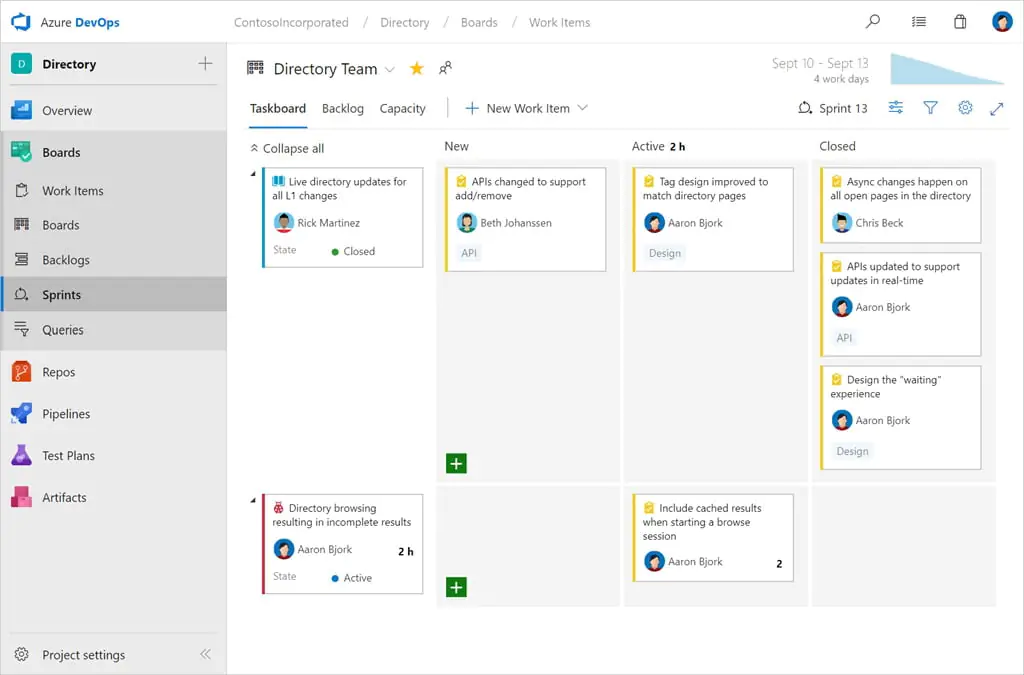Open search using the magnifier icon
Screen dimensions: 1024x675
point(872,20)
